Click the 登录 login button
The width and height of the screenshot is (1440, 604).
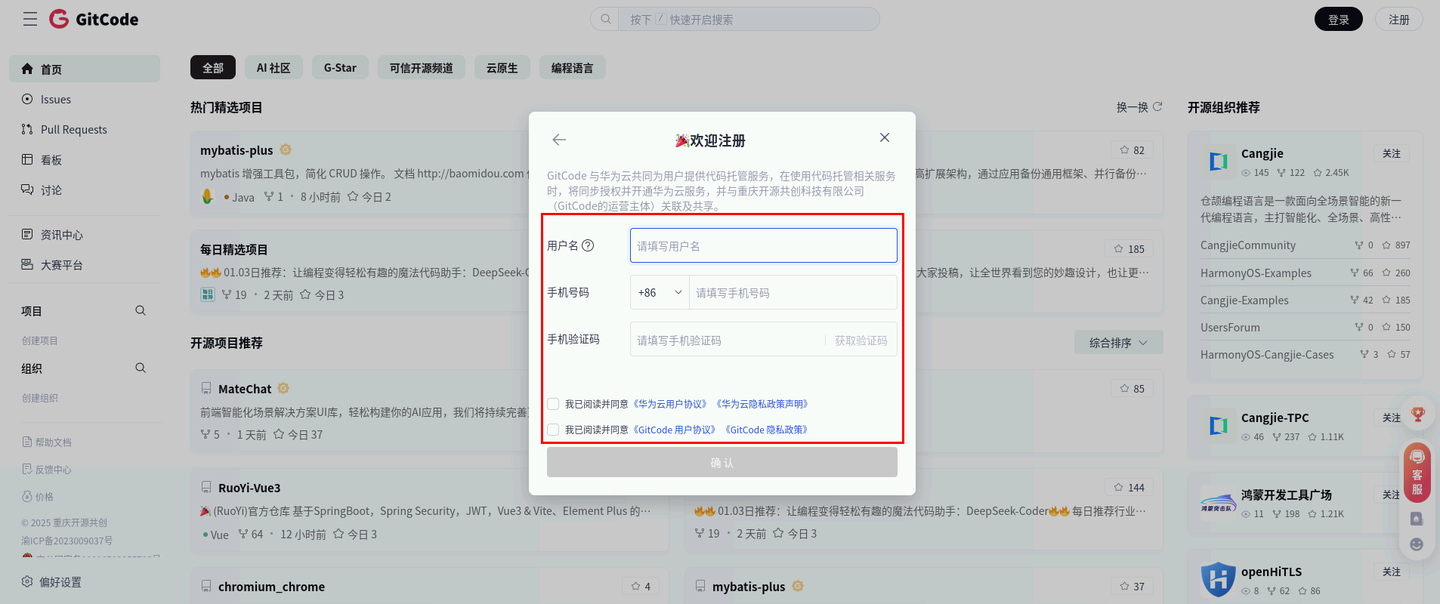1338,18
